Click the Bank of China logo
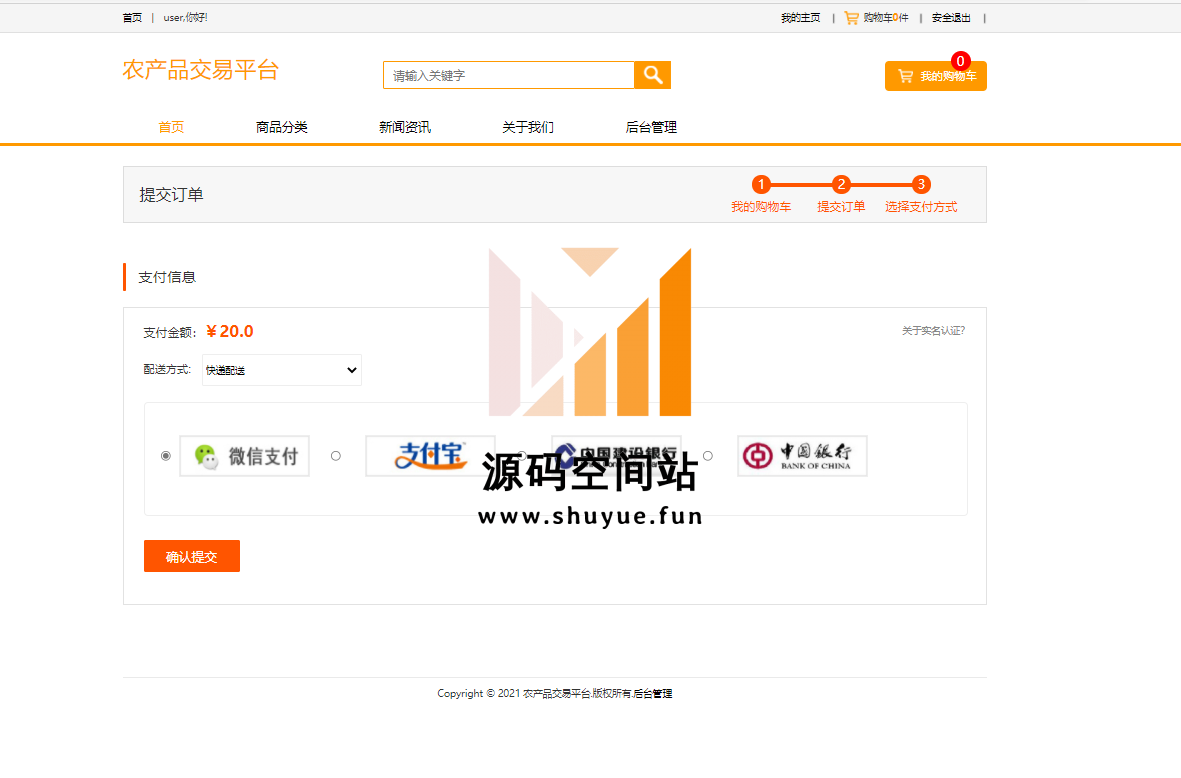1181x778 pixels. point(802,456)
